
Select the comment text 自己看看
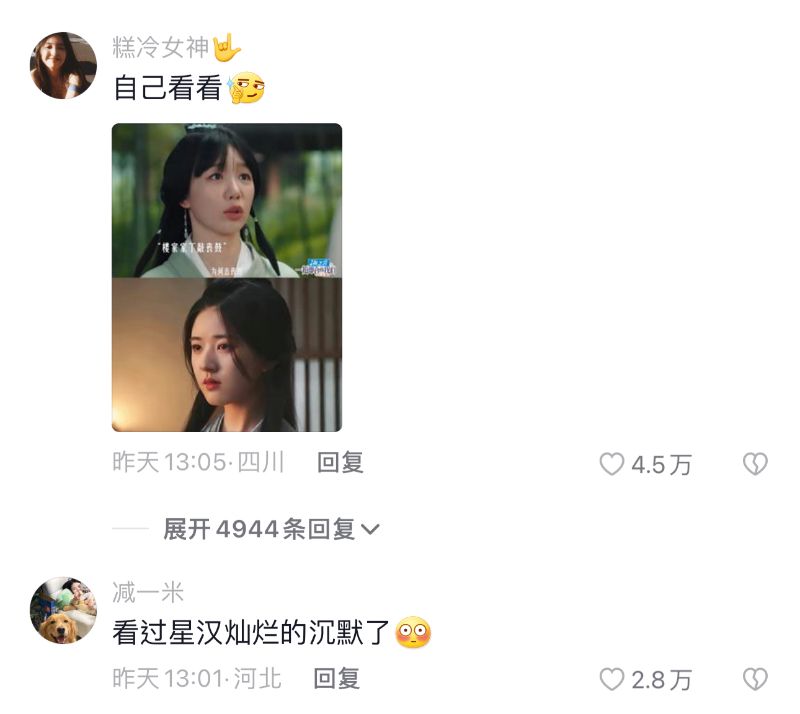167,88
